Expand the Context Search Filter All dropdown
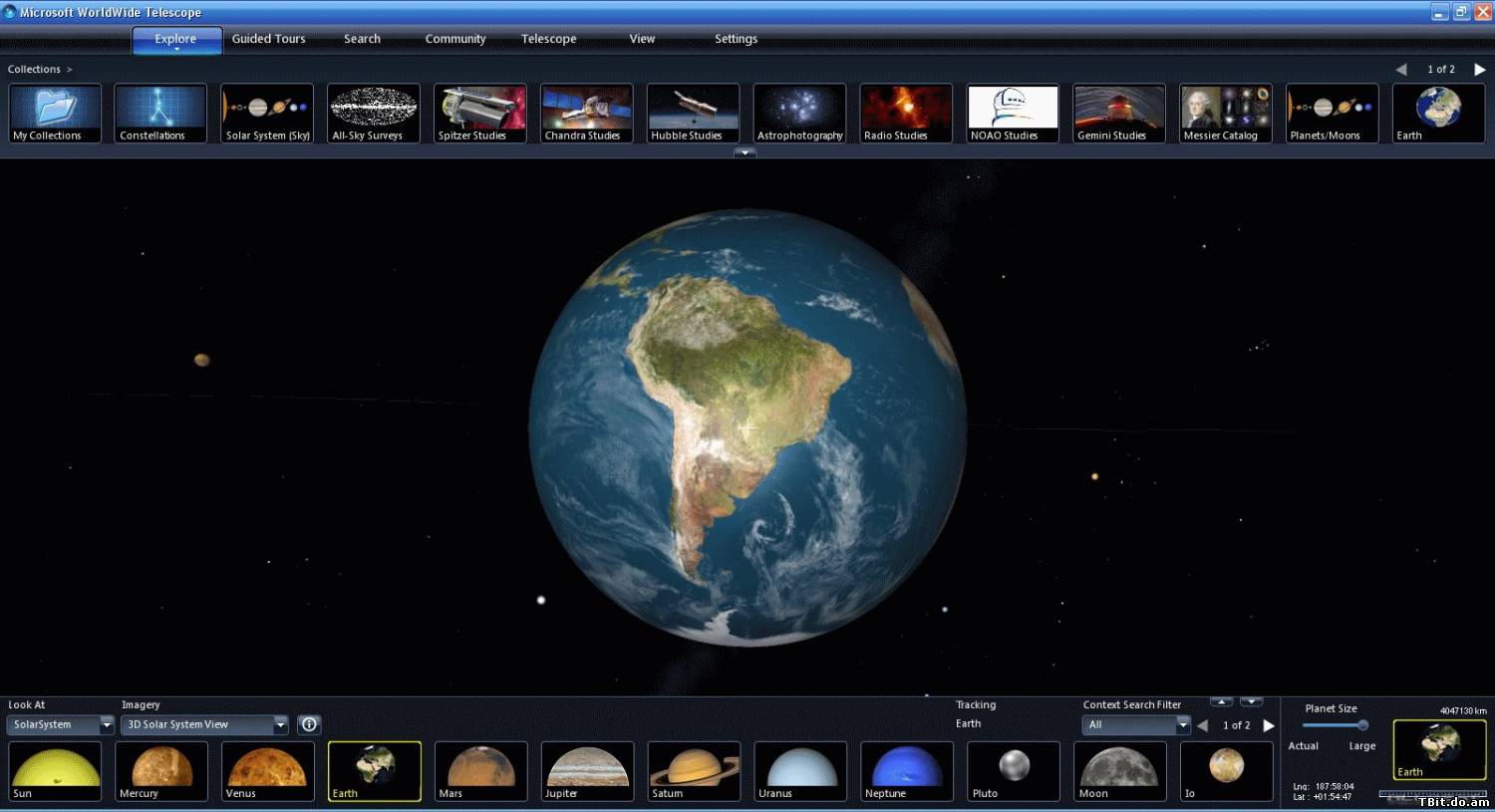1495x812 pixels. 1183,724
